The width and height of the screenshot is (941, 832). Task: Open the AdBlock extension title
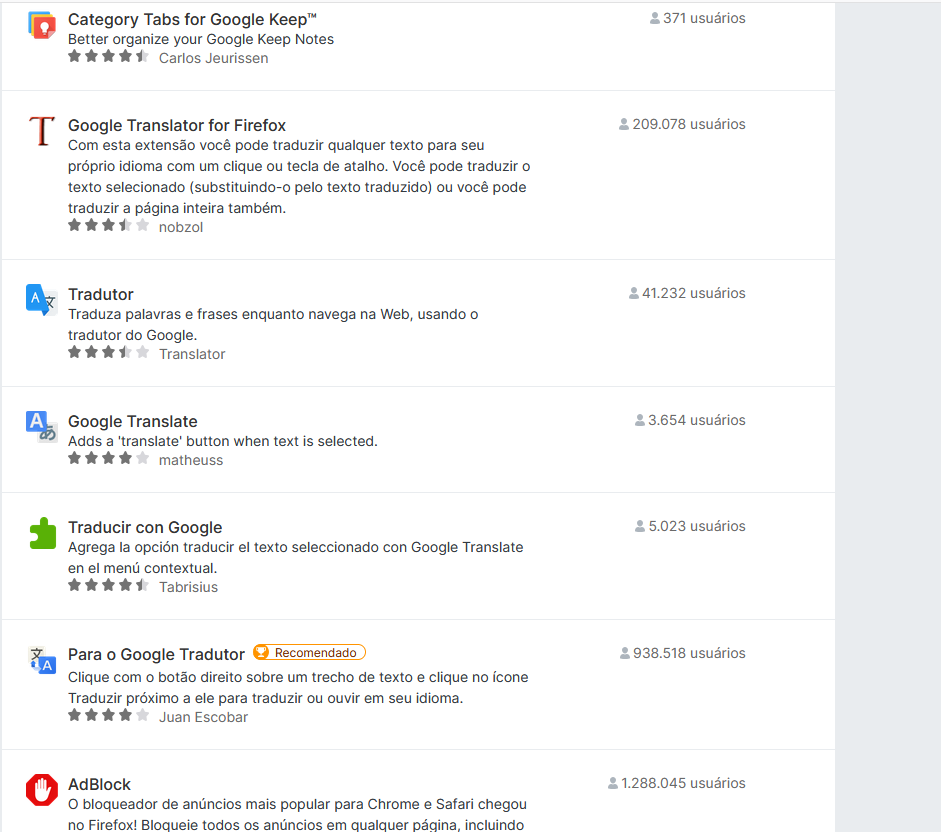pyautogui.click(x=99, y=785)
